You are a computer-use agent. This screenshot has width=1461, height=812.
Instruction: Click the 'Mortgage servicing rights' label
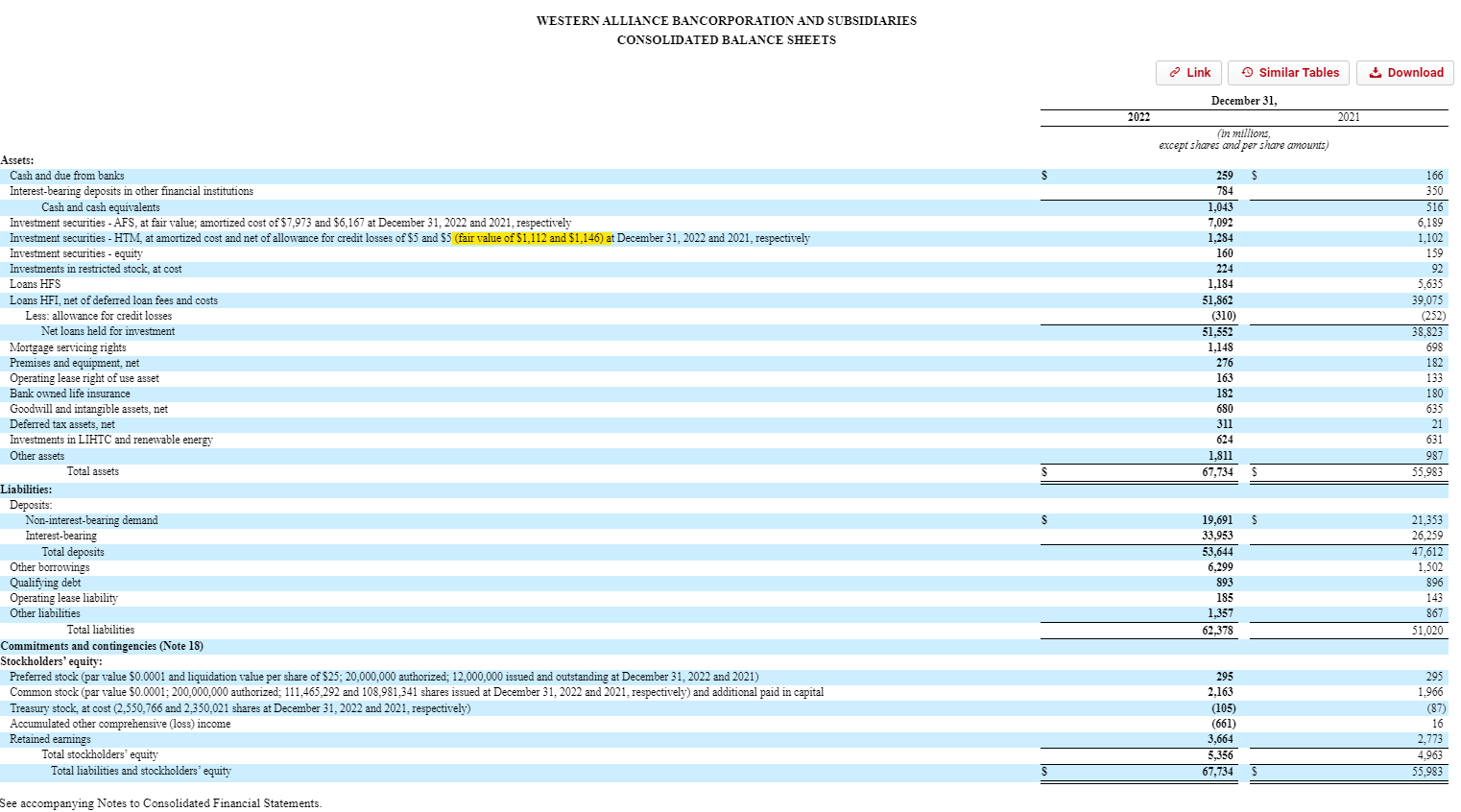(68, 347)
